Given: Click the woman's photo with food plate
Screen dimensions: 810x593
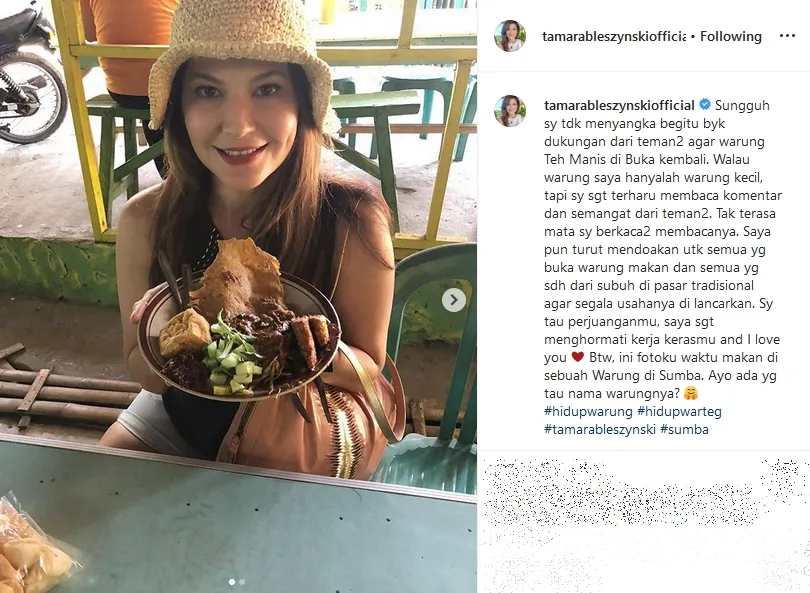Looking at the screenshot, I should pyautogui.click(x=238, y=296).
